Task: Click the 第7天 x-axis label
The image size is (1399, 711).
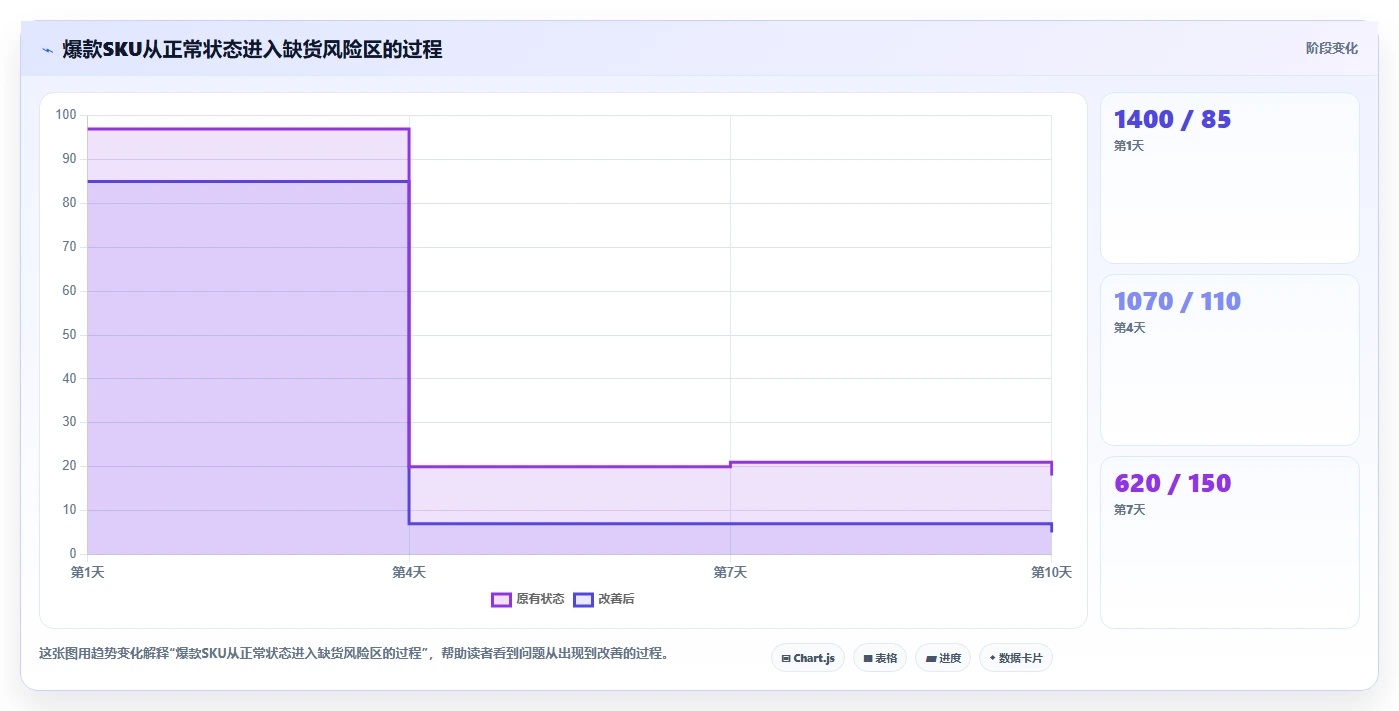Action: coord(730,572)
